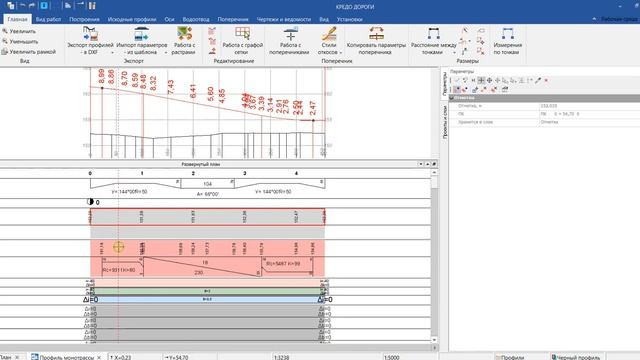Image resolution: width=640 pixels, height=360 pixels.
Task: Click the Стили откосов icon
Action: (329, 34)
